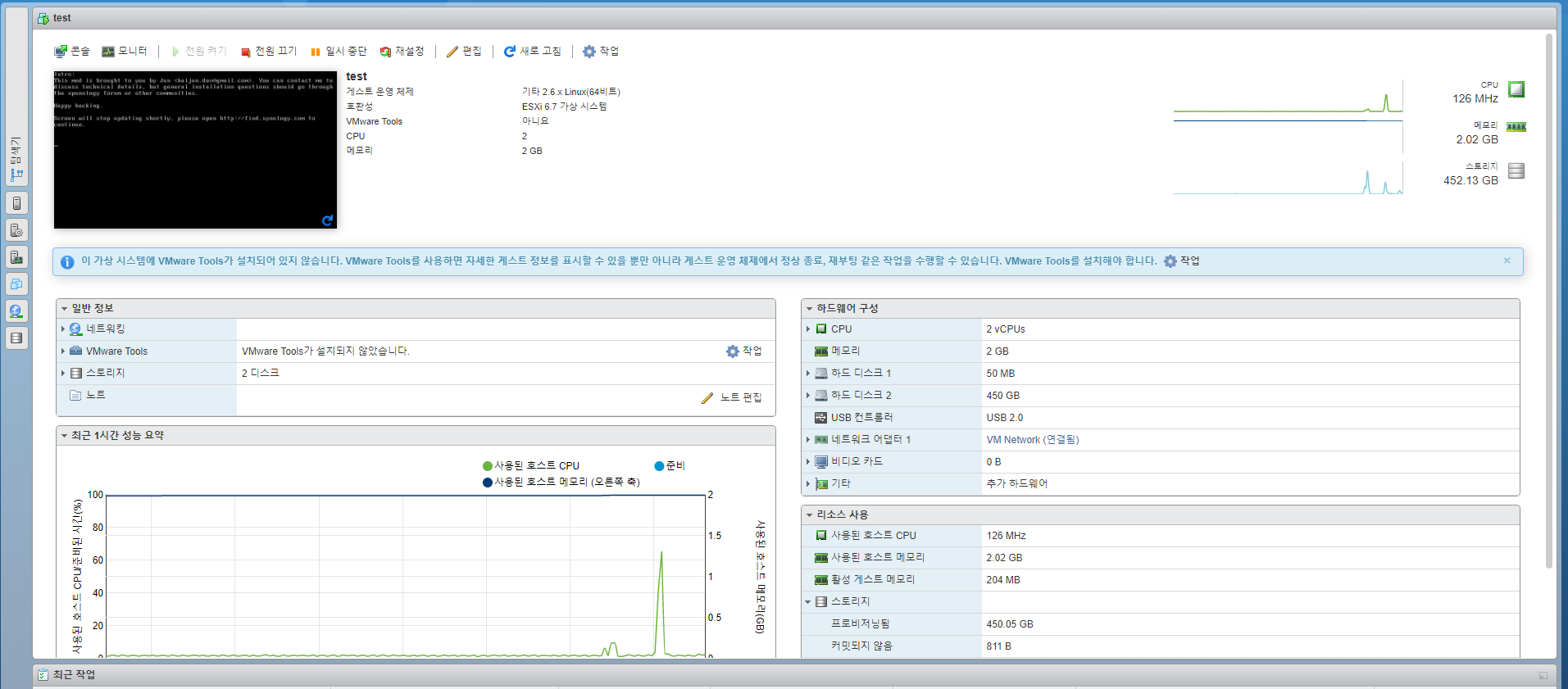Open the VM console (콘솔)
1568x689 pixels.
pos(72,51)
